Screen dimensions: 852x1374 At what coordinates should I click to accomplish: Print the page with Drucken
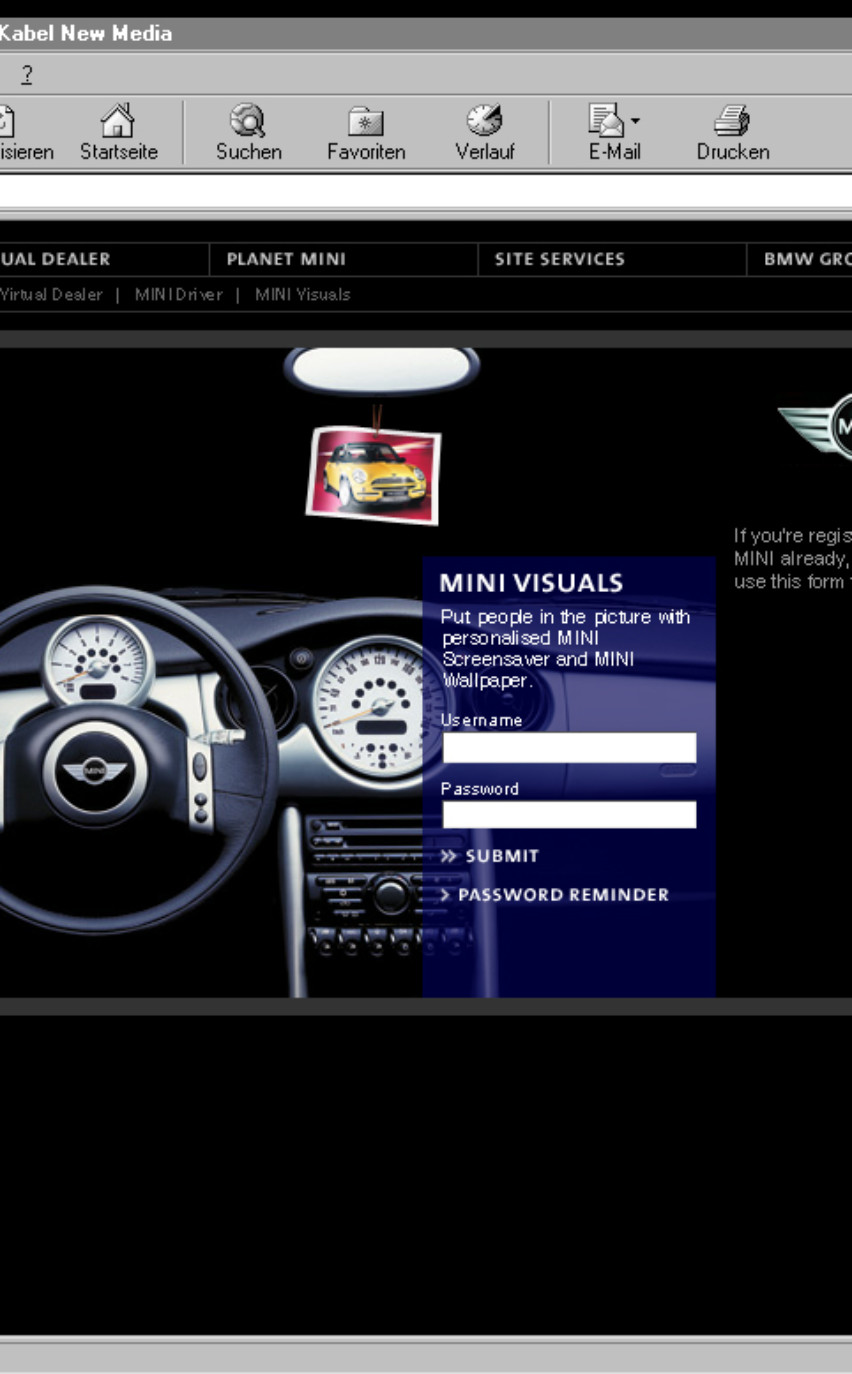[x=732, y=122]
